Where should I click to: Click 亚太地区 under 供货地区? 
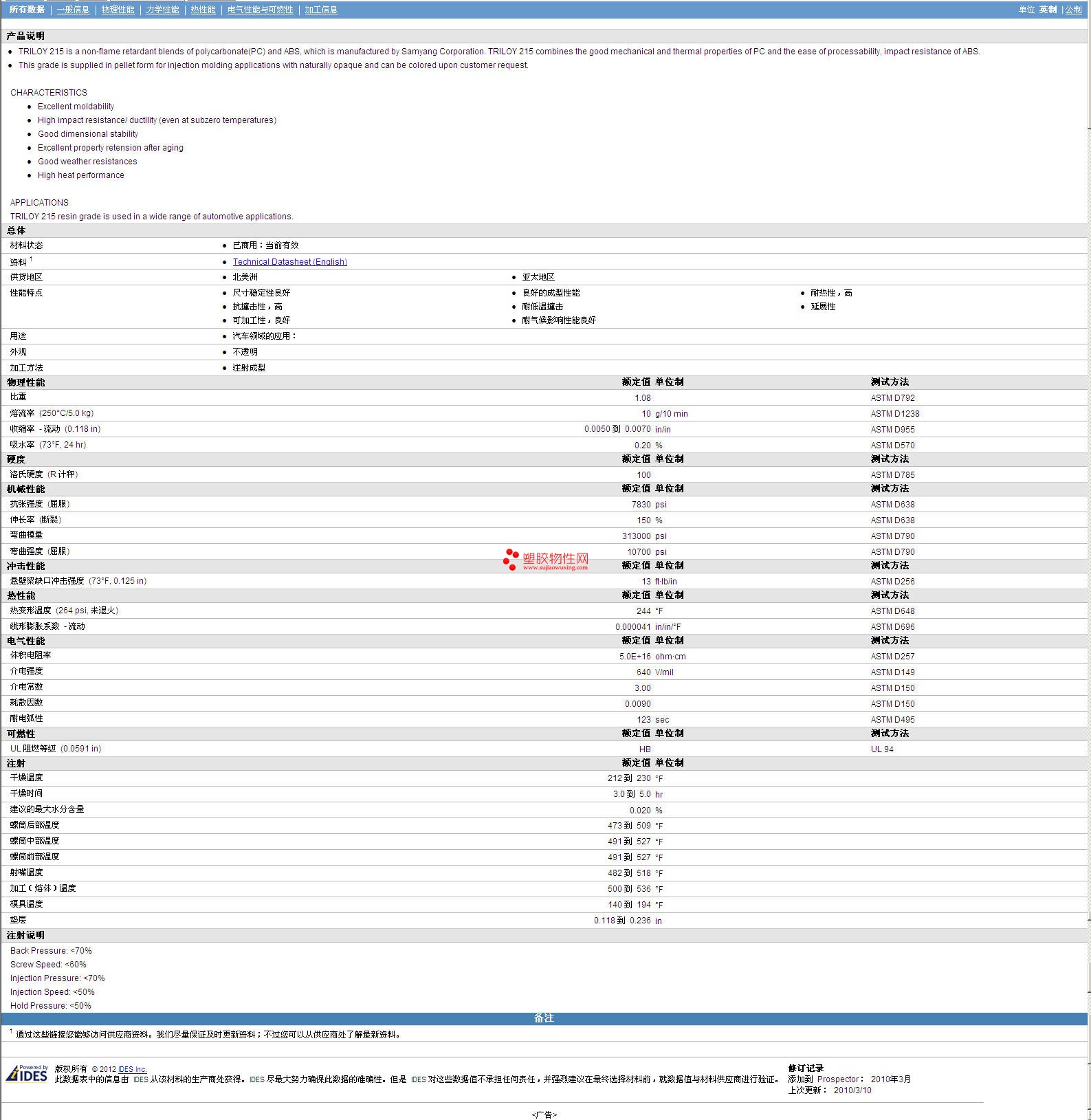538,277
